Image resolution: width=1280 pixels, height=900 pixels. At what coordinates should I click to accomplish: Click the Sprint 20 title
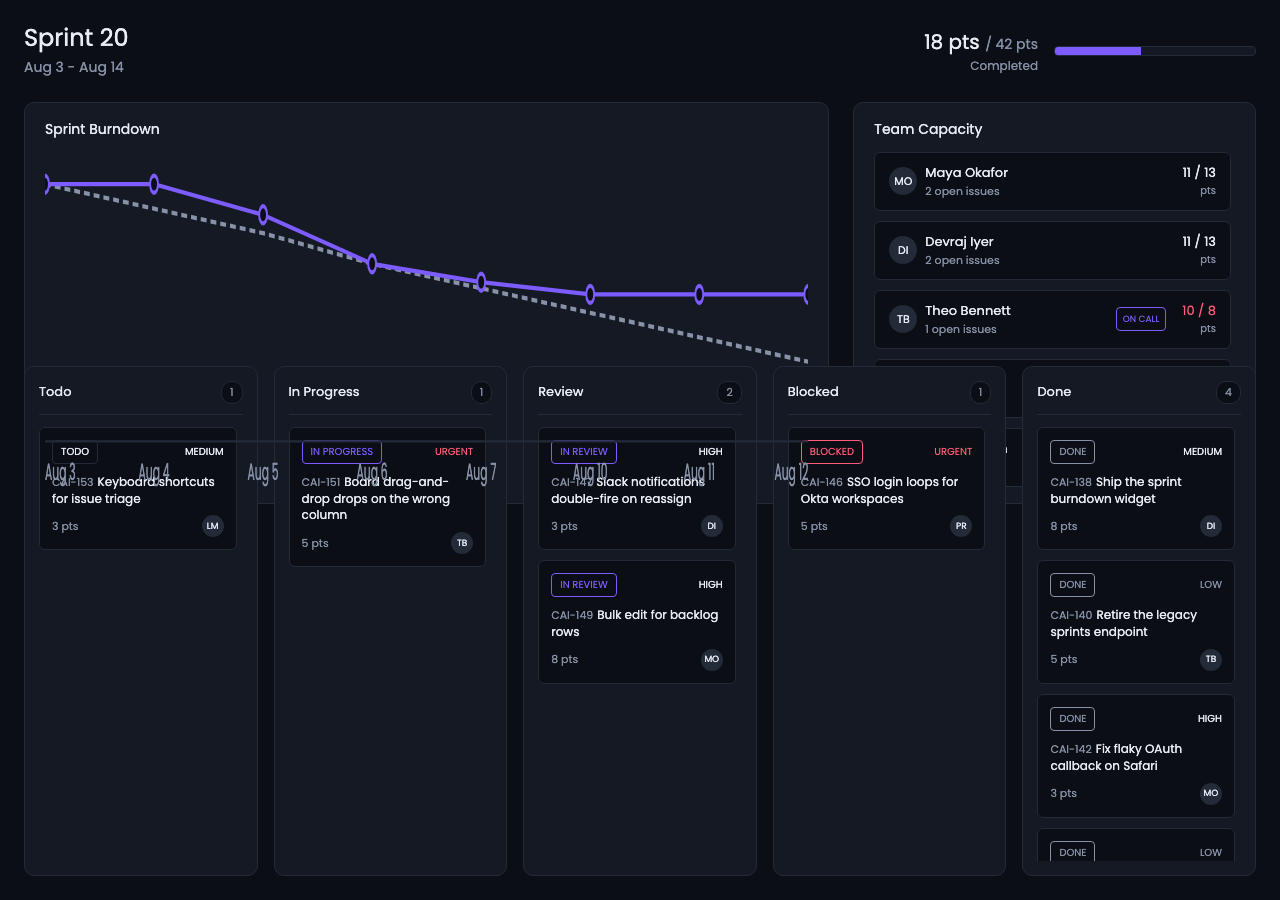point(76,38)
